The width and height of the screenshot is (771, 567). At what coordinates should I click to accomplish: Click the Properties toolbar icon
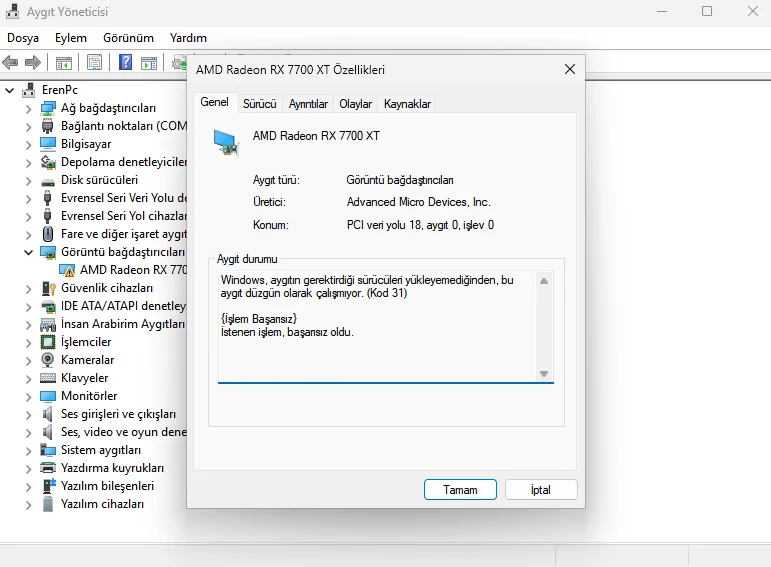point(94,62)
